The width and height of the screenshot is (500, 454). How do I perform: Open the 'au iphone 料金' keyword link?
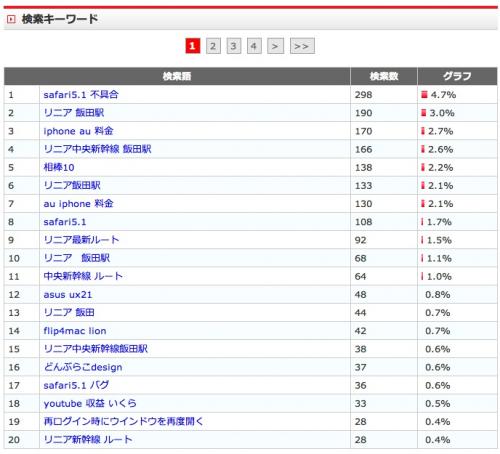(x=78, y=204)
